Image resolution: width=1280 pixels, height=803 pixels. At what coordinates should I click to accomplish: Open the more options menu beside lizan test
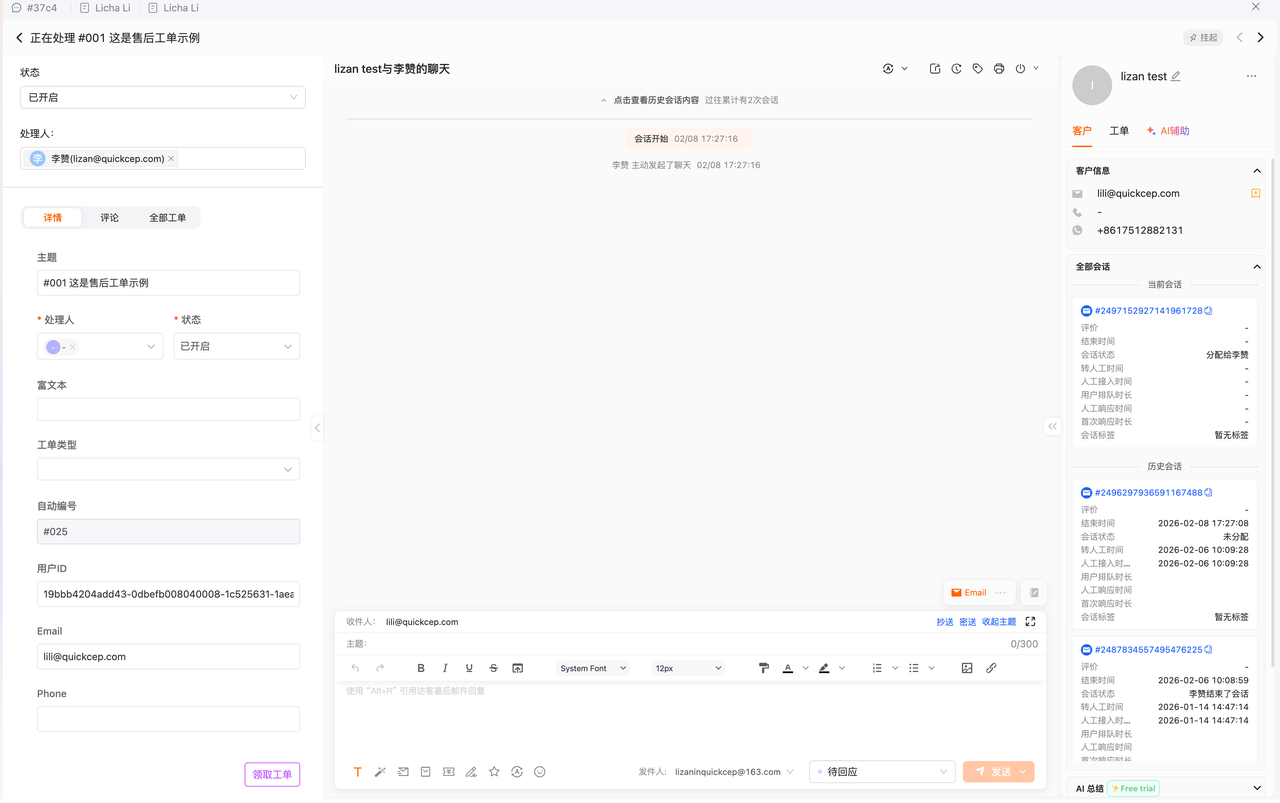(x=1251, y=76)
